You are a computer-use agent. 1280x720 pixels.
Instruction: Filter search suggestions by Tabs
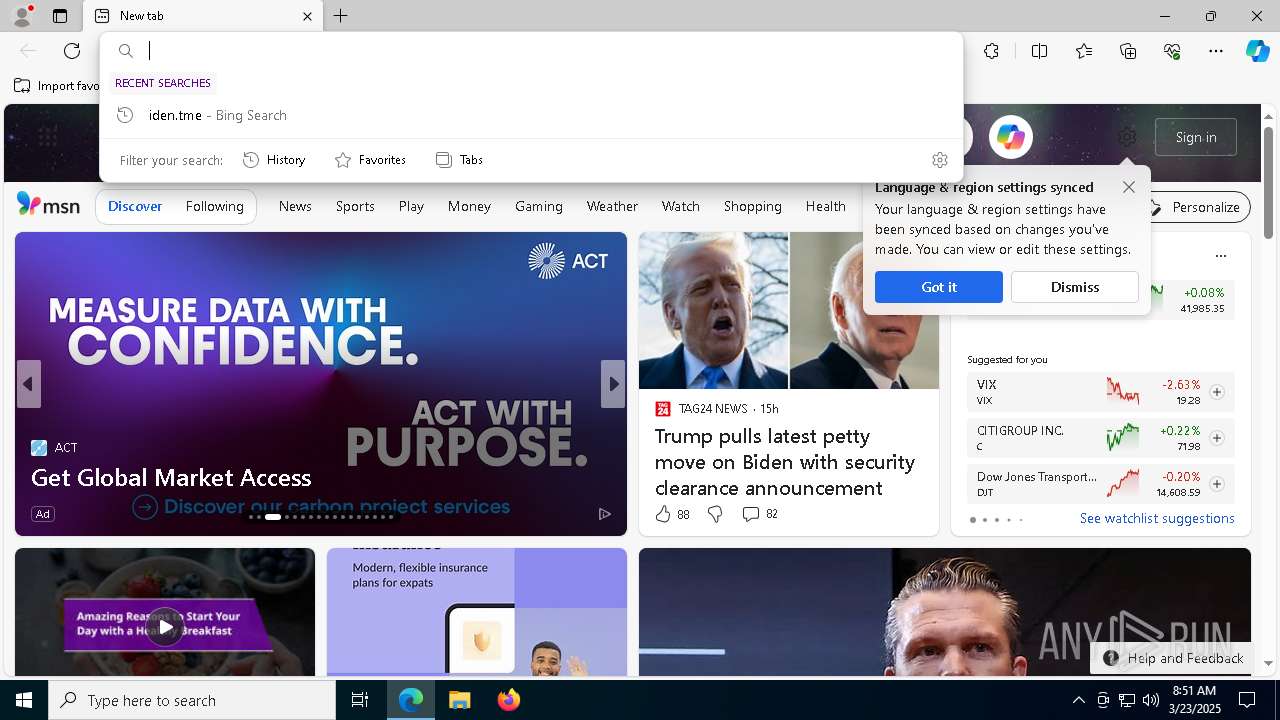[x=459, y=160]
